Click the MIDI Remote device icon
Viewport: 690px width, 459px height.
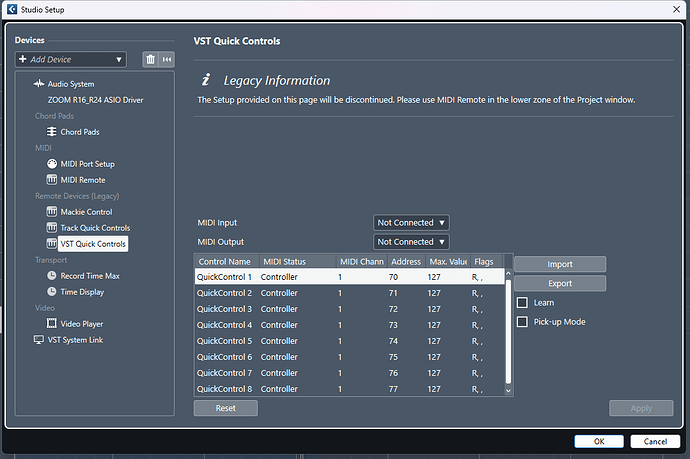[x=52, y=180]
